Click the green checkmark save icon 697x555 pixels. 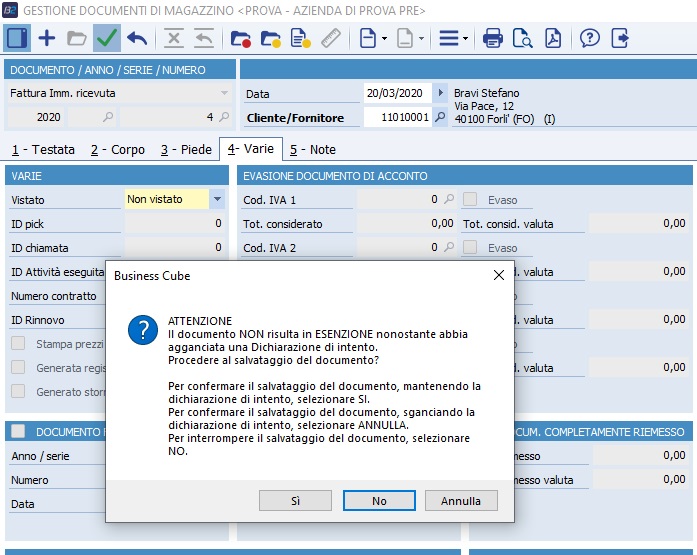coord(107,39)
